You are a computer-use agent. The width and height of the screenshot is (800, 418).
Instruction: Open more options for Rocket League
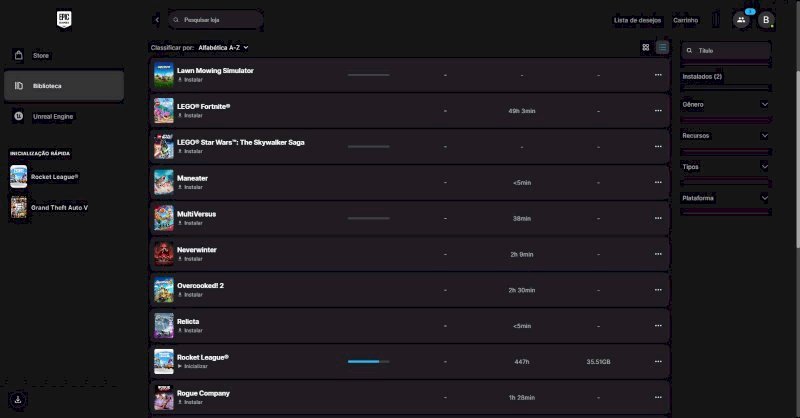click(658, 361)
